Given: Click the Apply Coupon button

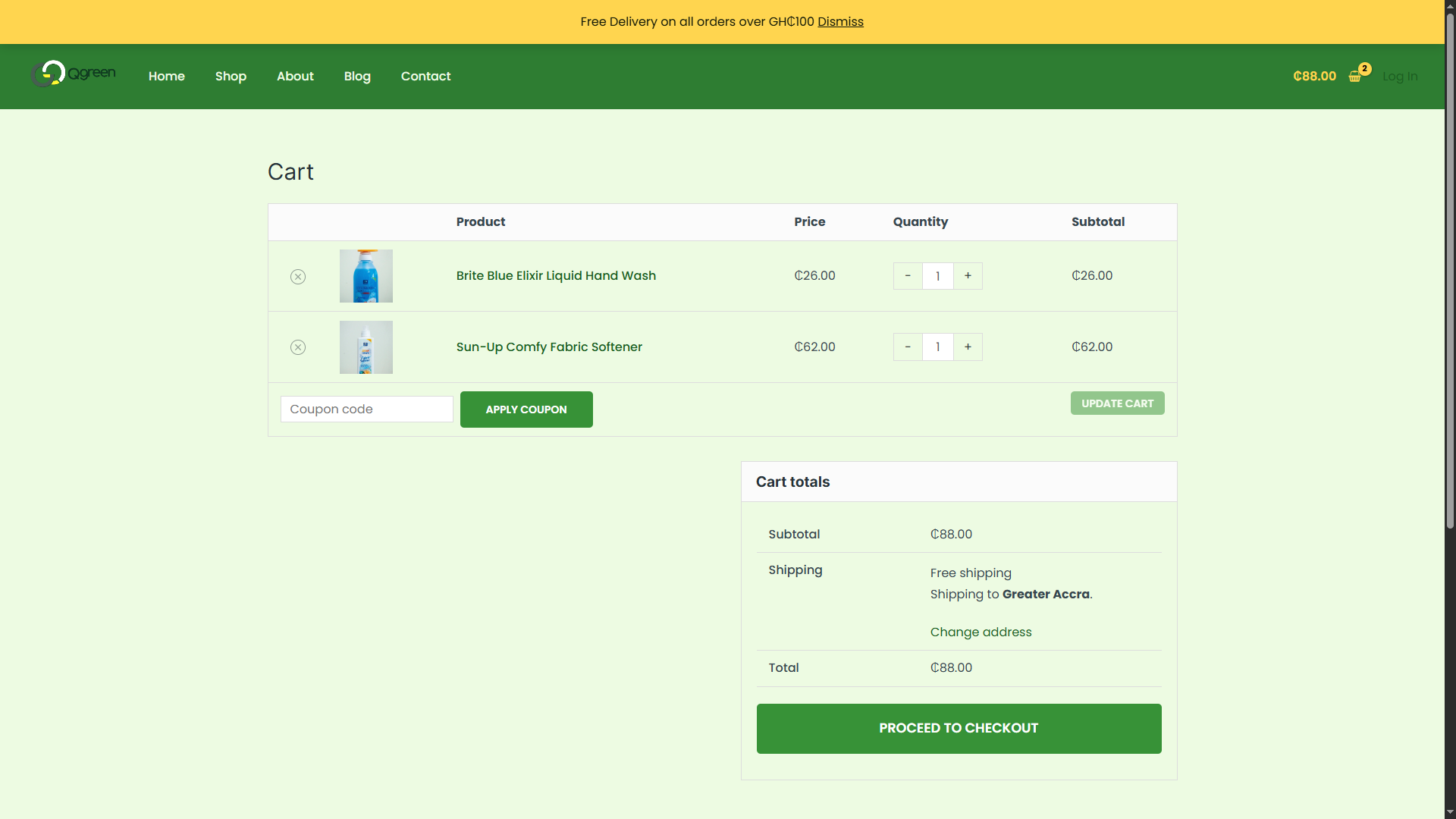Looking at the screenshot, I should click(526, 409).
